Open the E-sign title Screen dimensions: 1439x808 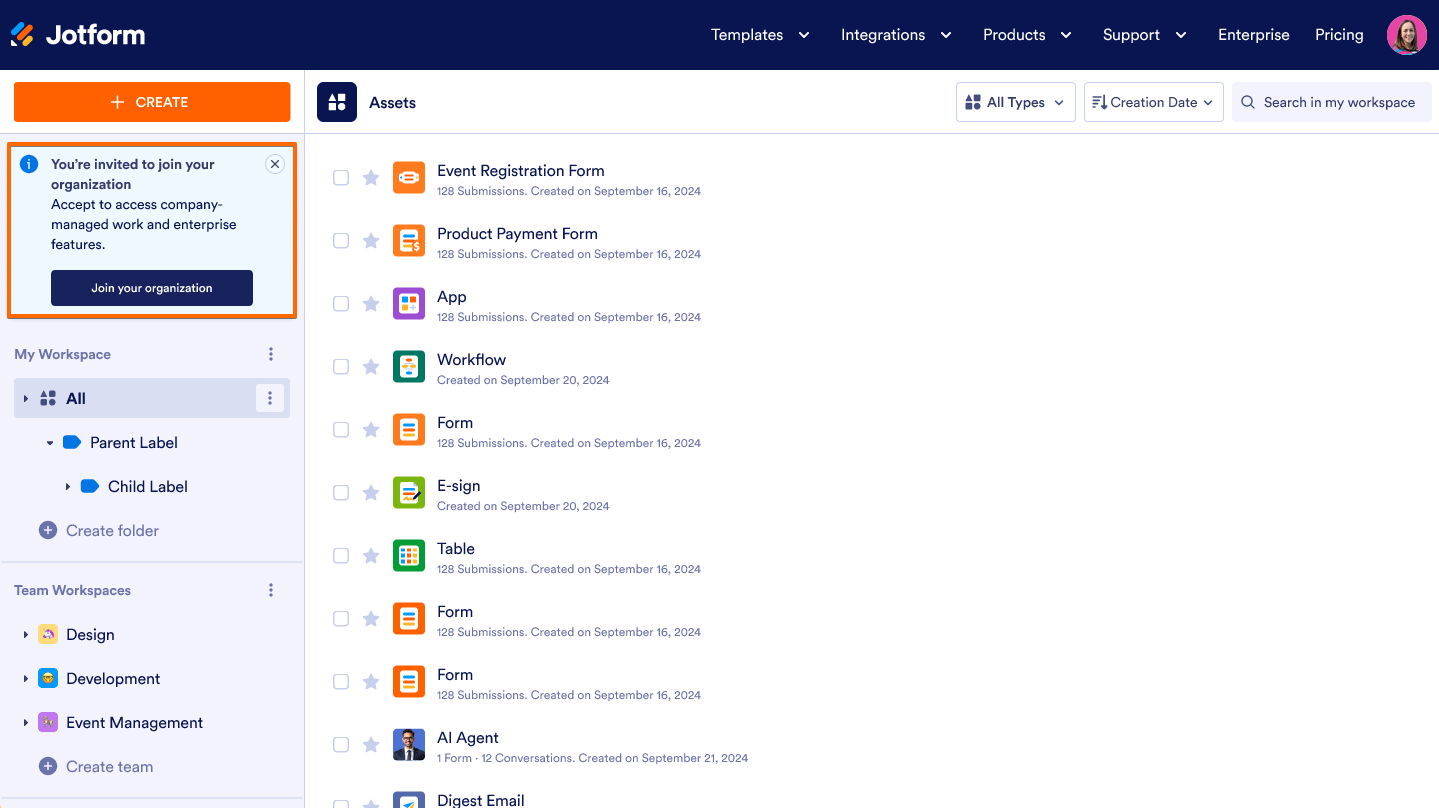[459, 486]
